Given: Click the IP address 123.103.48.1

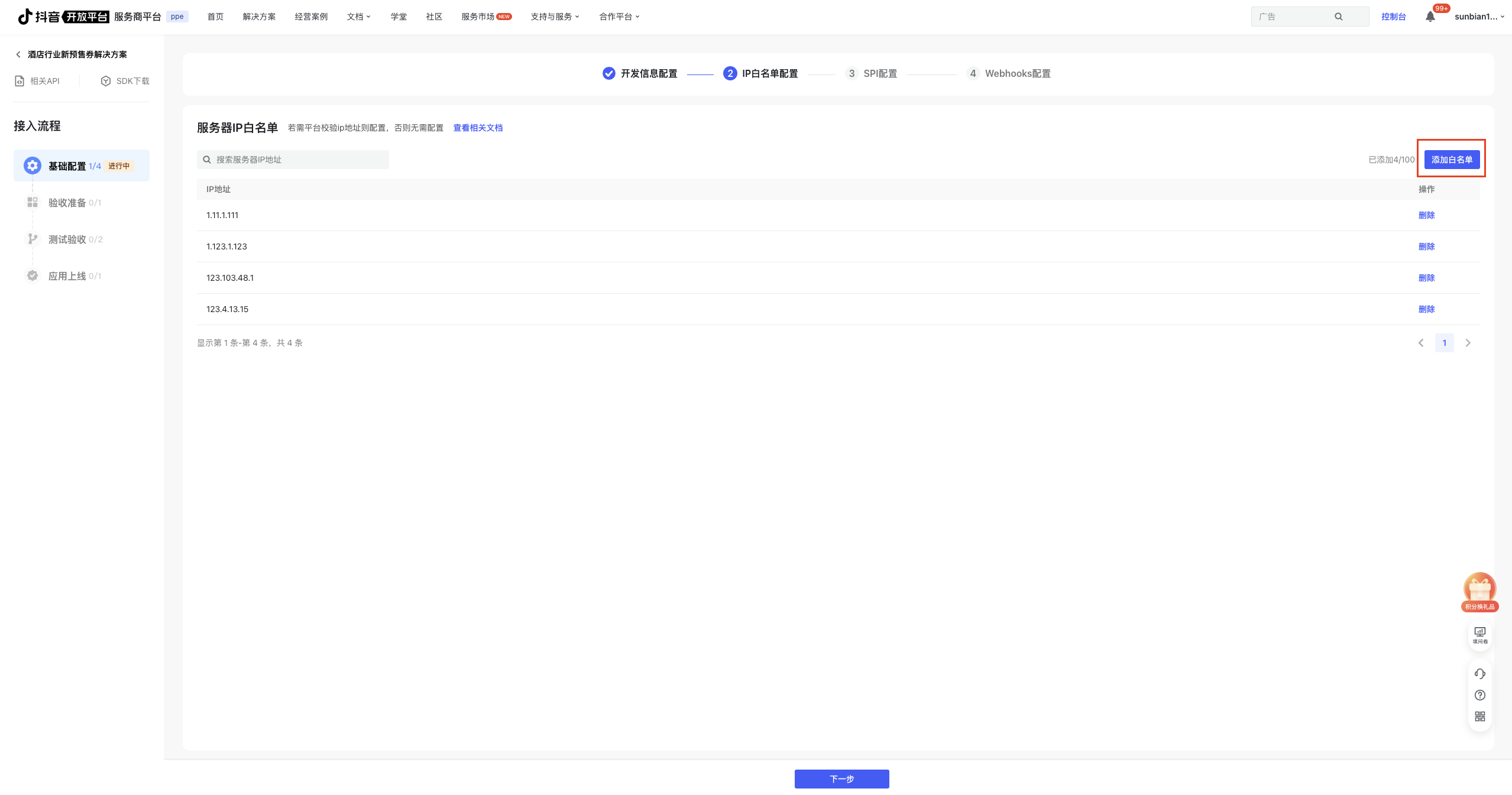Looking at the screenshot, I should click(230, 278).
